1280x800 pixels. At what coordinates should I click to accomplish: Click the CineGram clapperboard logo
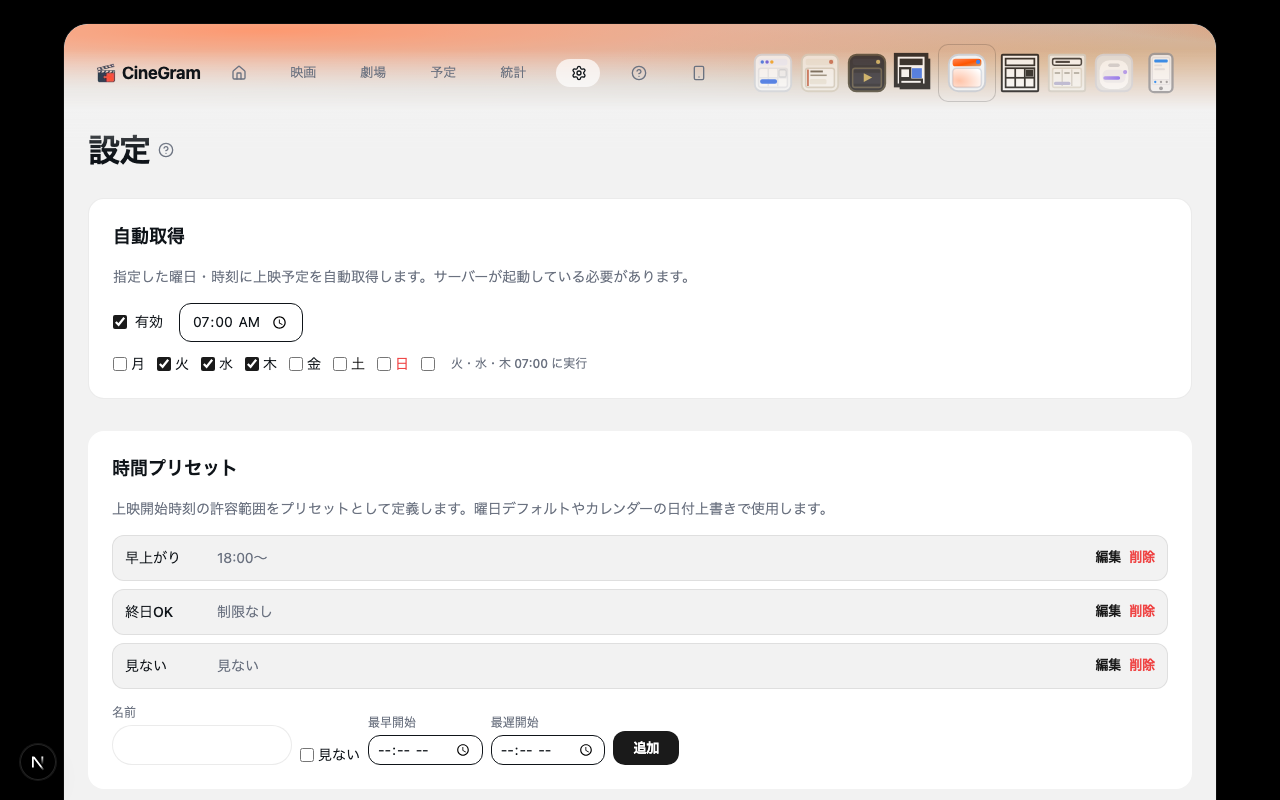[107, 72]
